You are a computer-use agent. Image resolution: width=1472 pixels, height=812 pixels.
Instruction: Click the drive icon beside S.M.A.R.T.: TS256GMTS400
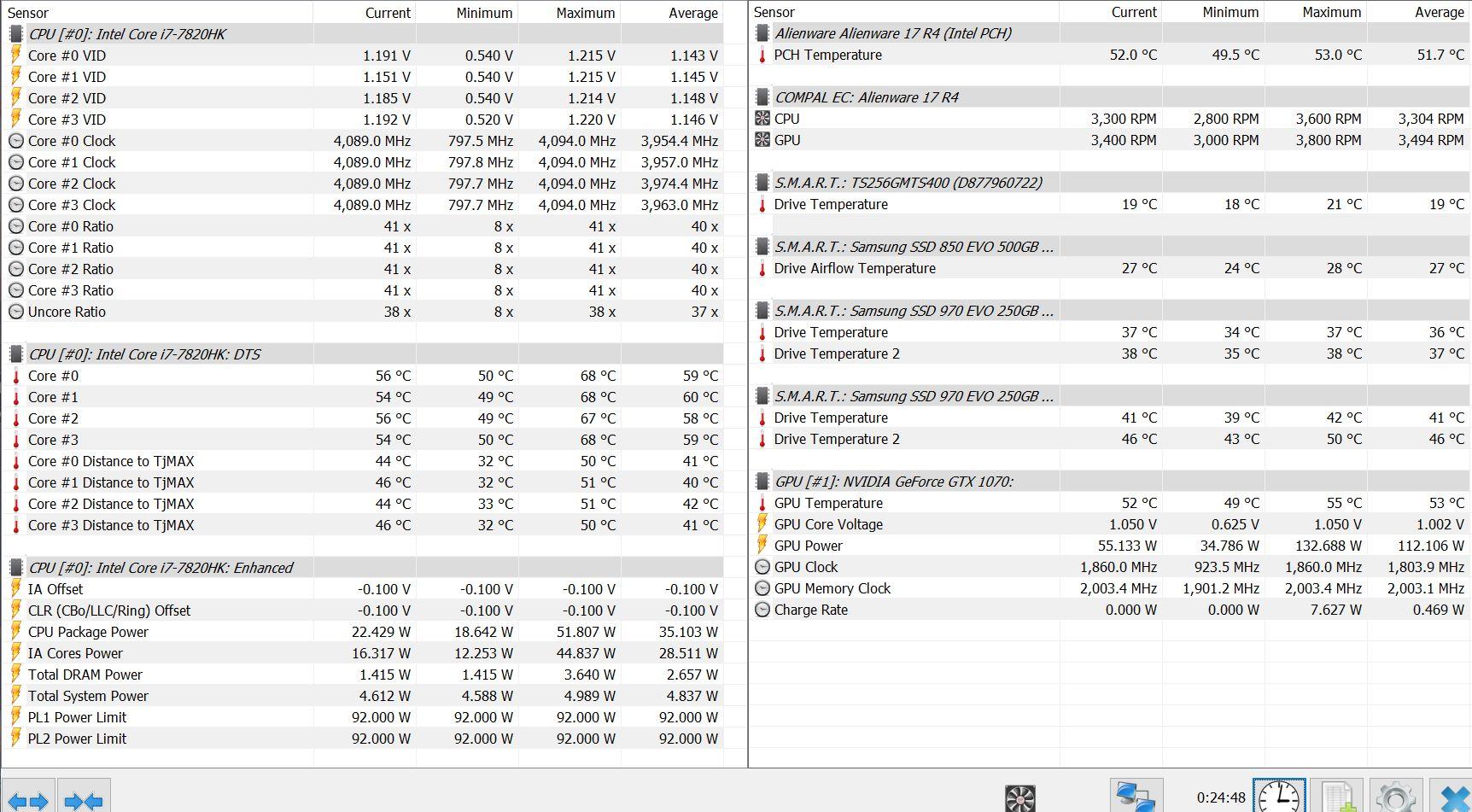click(762, 183)
